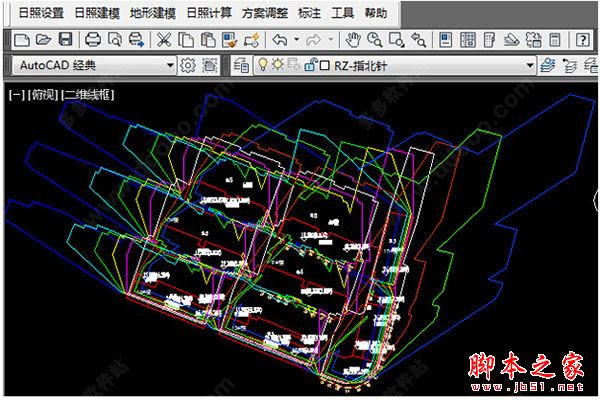Click the Workspace Settings gear icon
This screenshot has width=600, height=403.
point(188,66)
